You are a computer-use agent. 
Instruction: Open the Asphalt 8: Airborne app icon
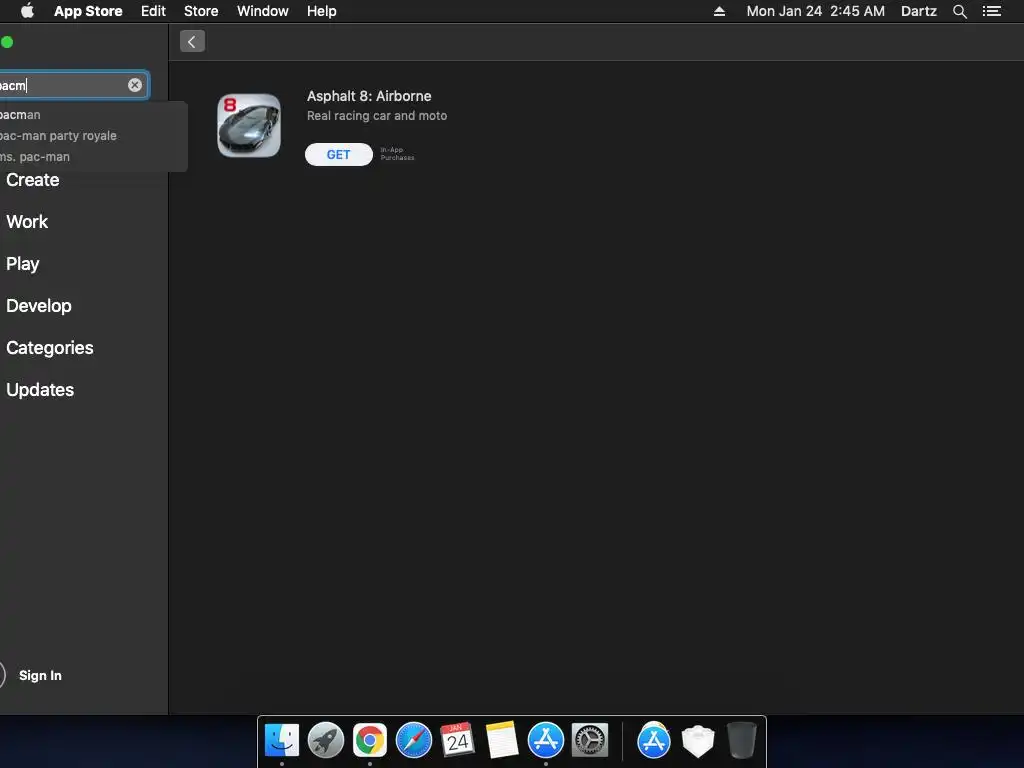[249, 125]
